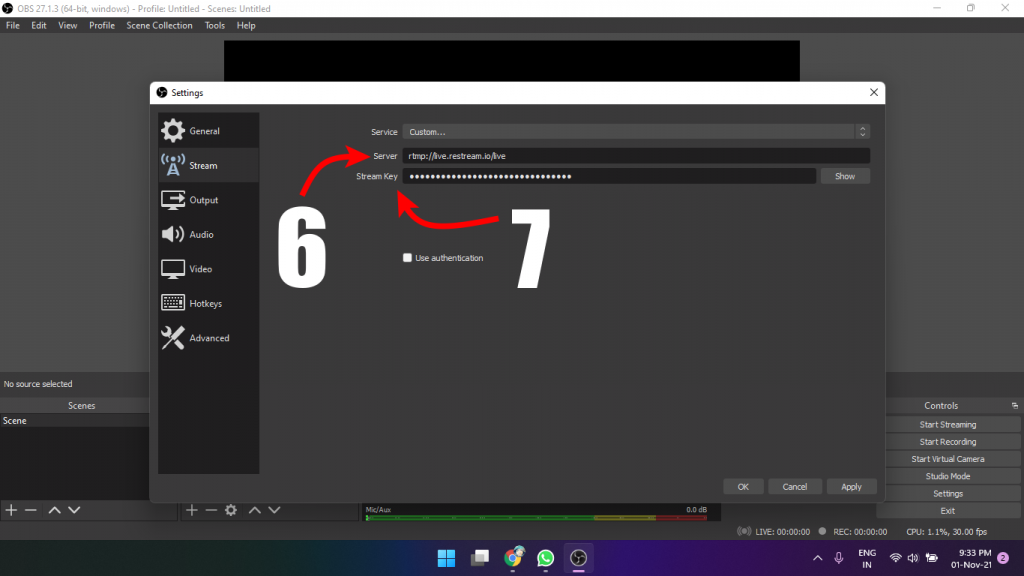The height and width of the screenshot is (576, 1024).
Task: Click the Stream Key field
Action: 609,176
